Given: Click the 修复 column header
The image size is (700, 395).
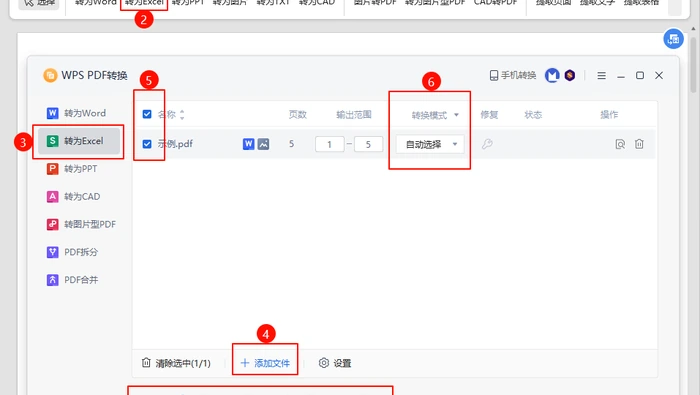Looking at the screenshot, I should click(489, 115).
